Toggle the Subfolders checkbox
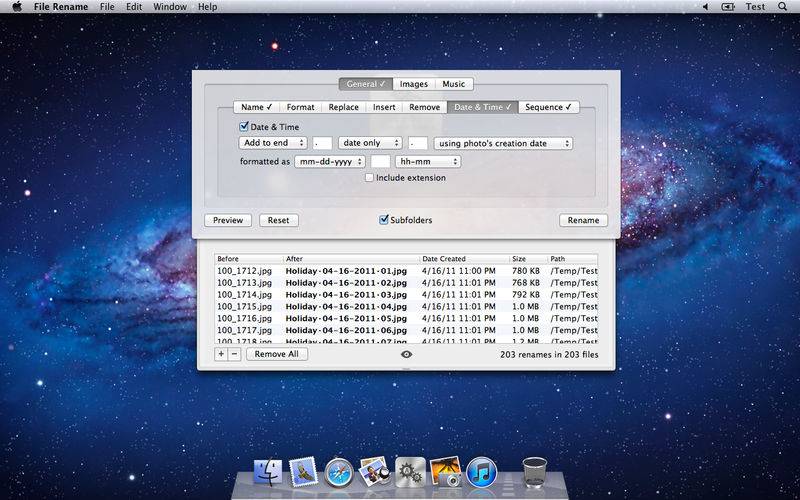This screenshot has height=500, width=800. [384, 220]
